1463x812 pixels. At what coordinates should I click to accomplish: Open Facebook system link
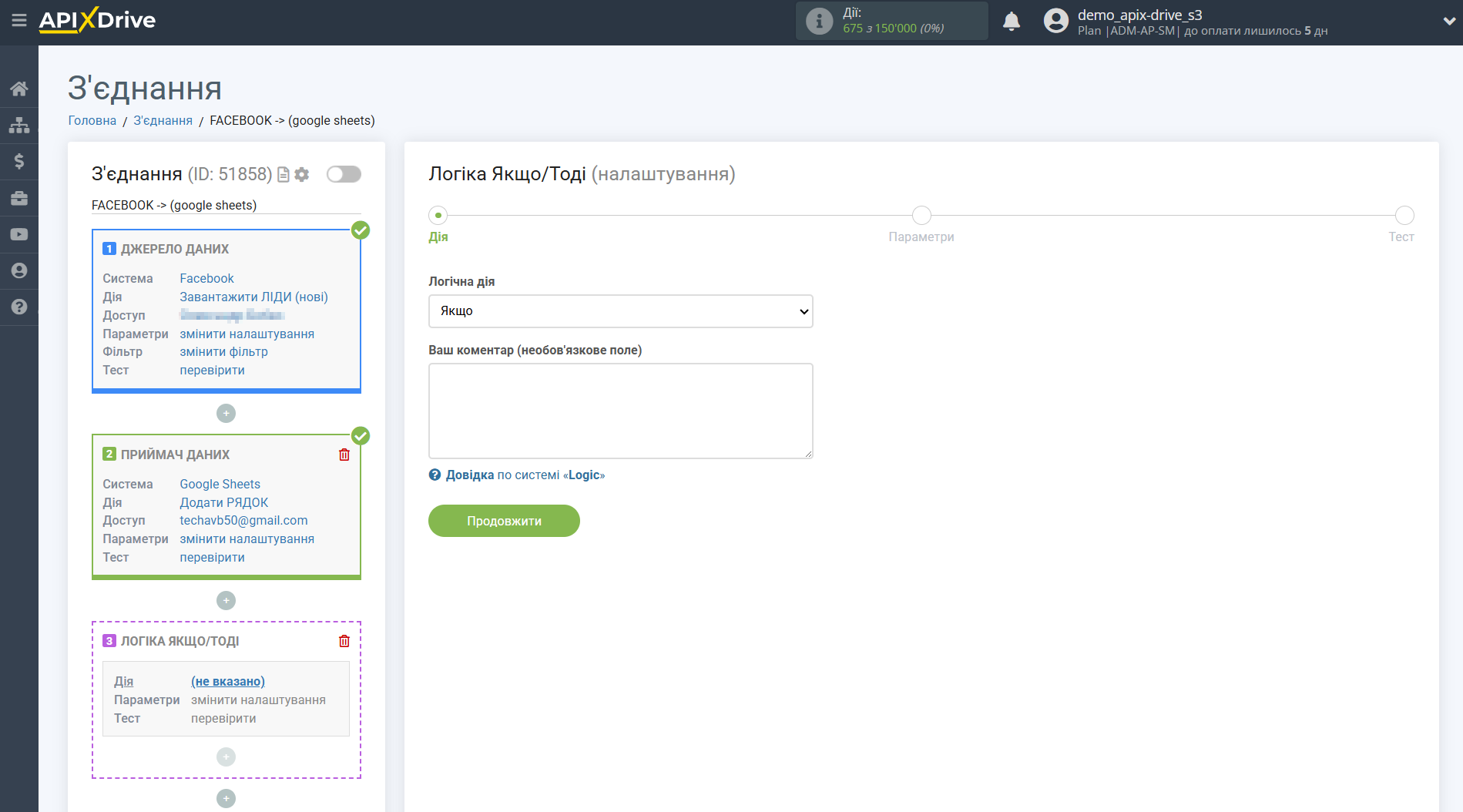point(206,278)
